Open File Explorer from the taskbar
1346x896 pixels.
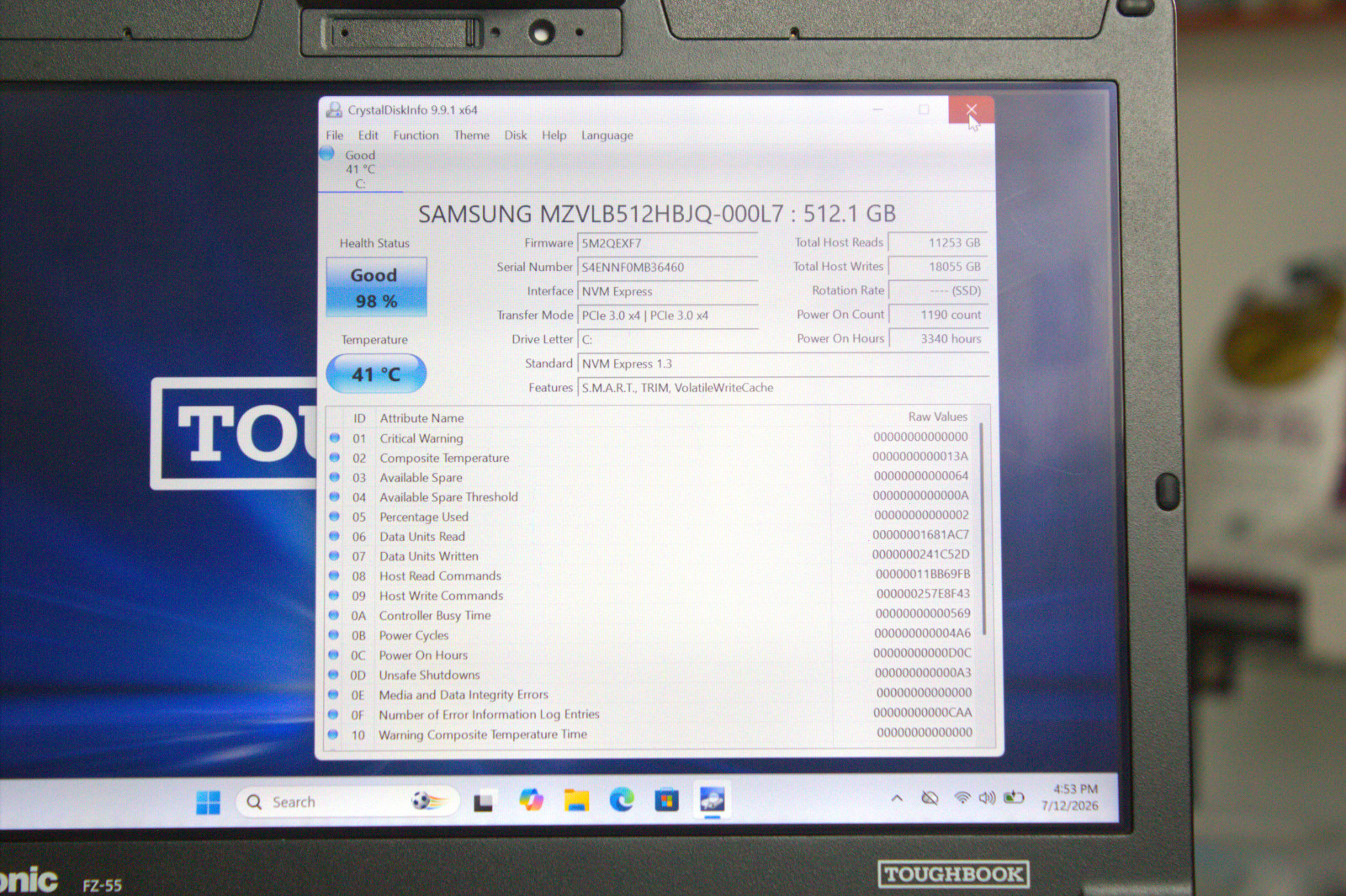click(x=576, y=800)
